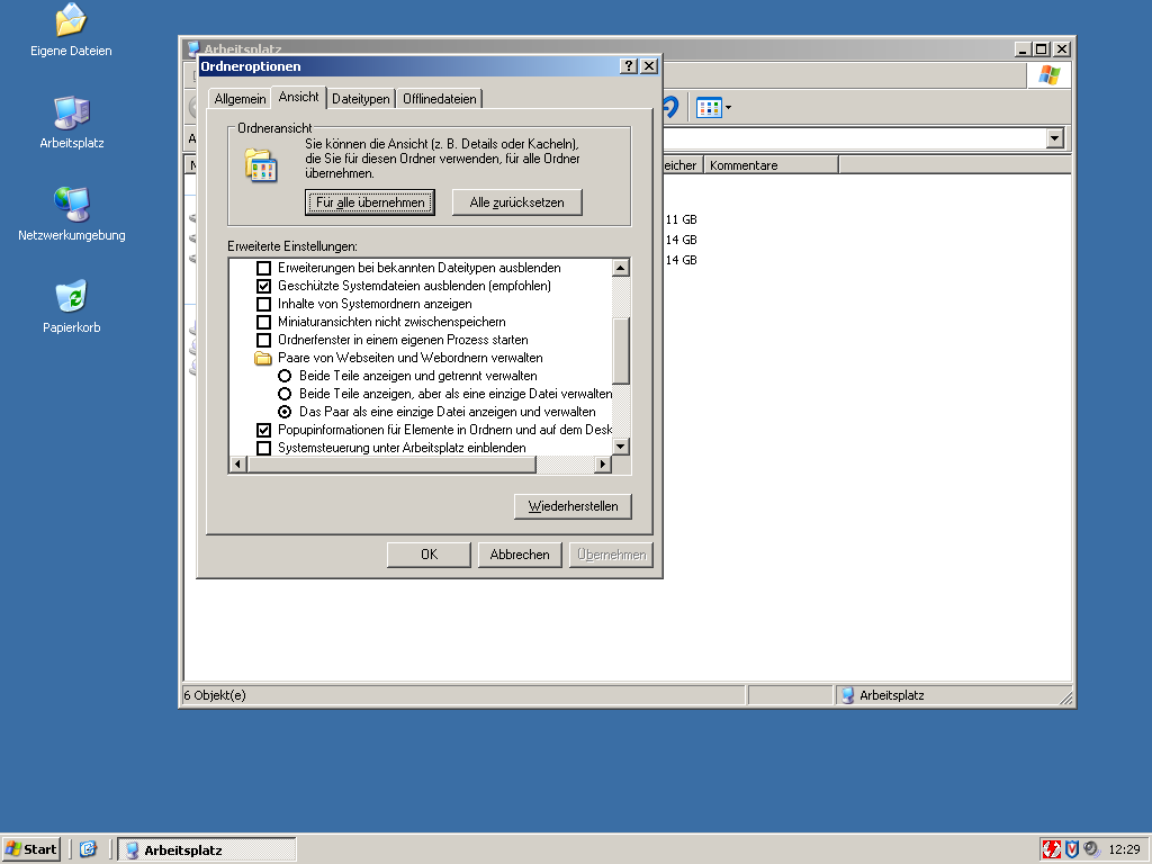Uncheck Geschützte Systemdateien ausblenden
Viewport: 1152px width, 864px height.
pyautogui.click(x=264, y=286)
